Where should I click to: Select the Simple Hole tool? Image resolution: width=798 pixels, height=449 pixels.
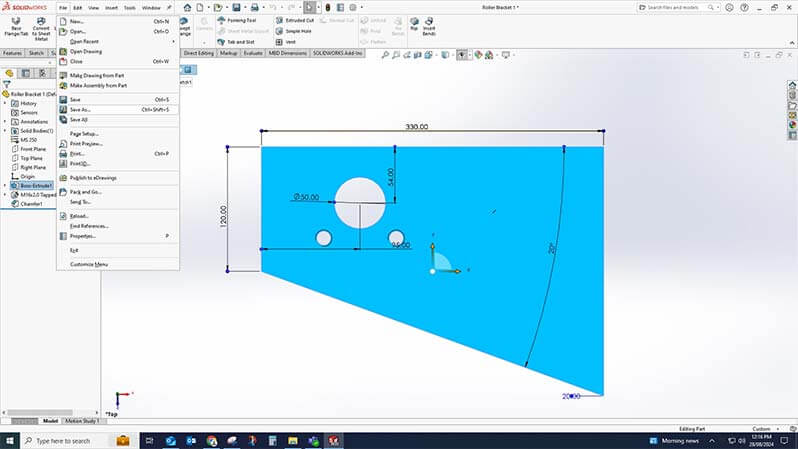coord(294,31)
